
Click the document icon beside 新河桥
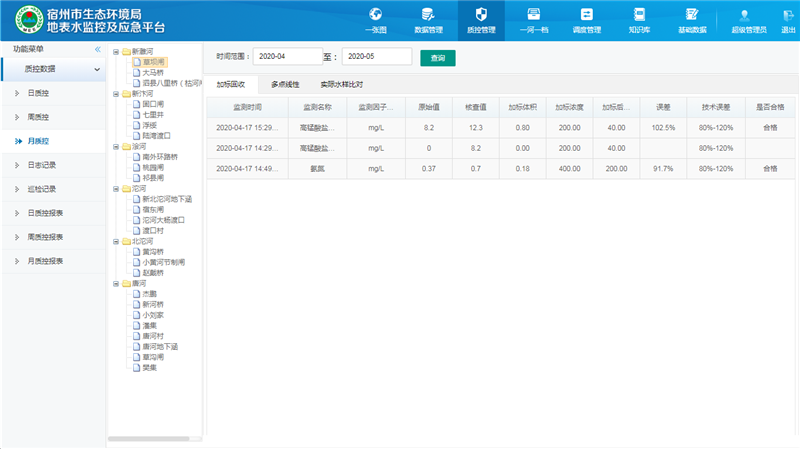click(x=136, y=304)
